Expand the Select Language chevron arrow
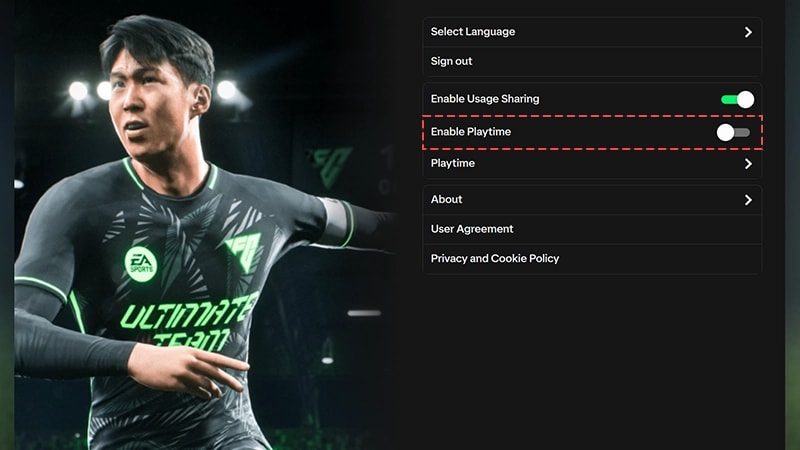This screenshot has width=800, height=450. [748, 32]
